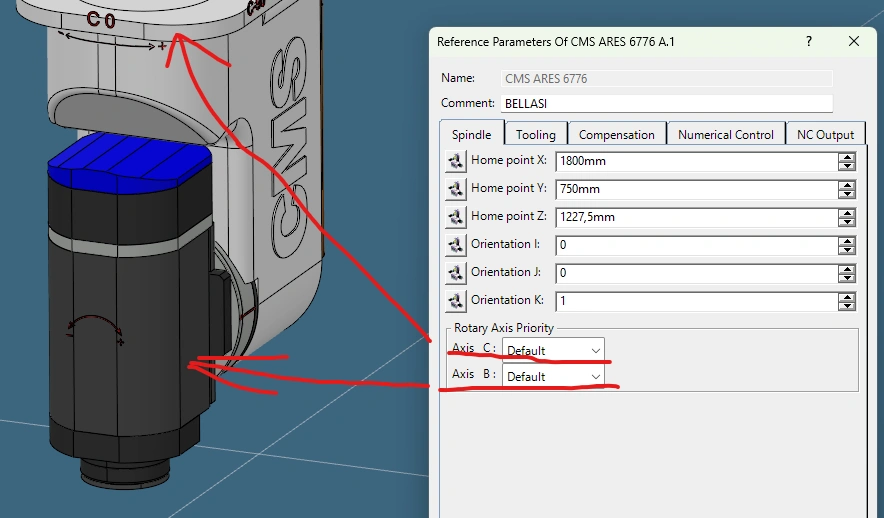Increase Home point X with up arrow
884x518 pixels.
847,157
